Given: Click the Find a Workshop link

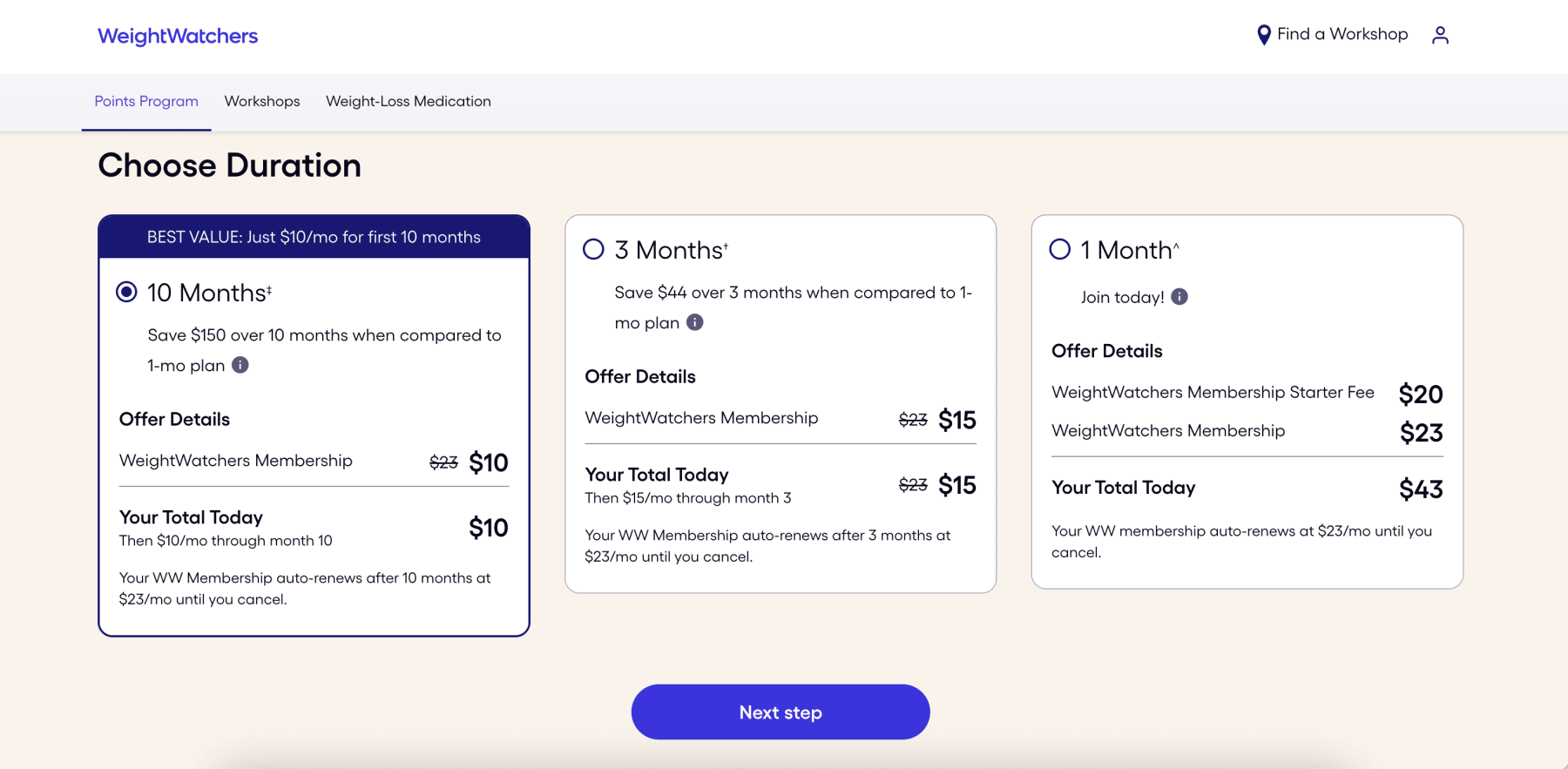Looking at the screenshot, I should pos(1342,35).
